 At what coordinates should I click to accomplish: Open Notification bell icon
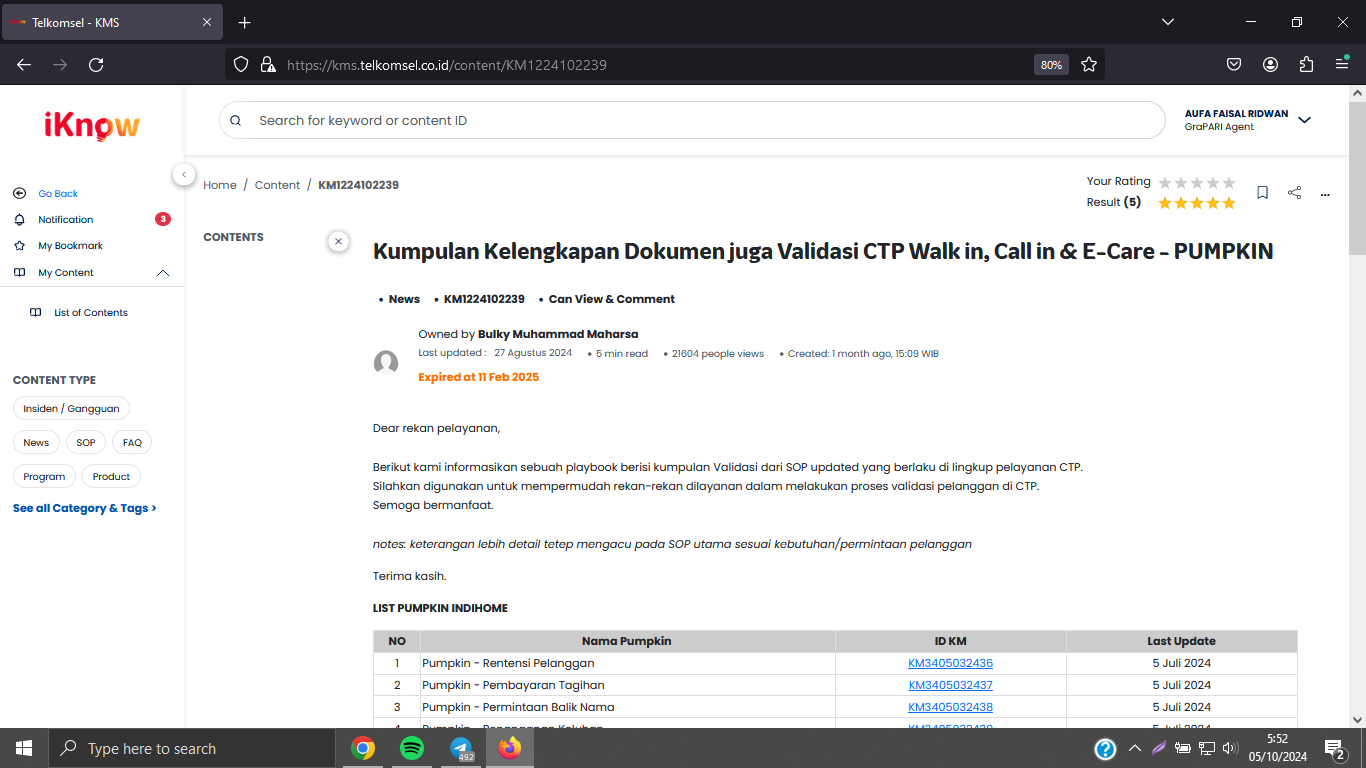pos(19,219)
